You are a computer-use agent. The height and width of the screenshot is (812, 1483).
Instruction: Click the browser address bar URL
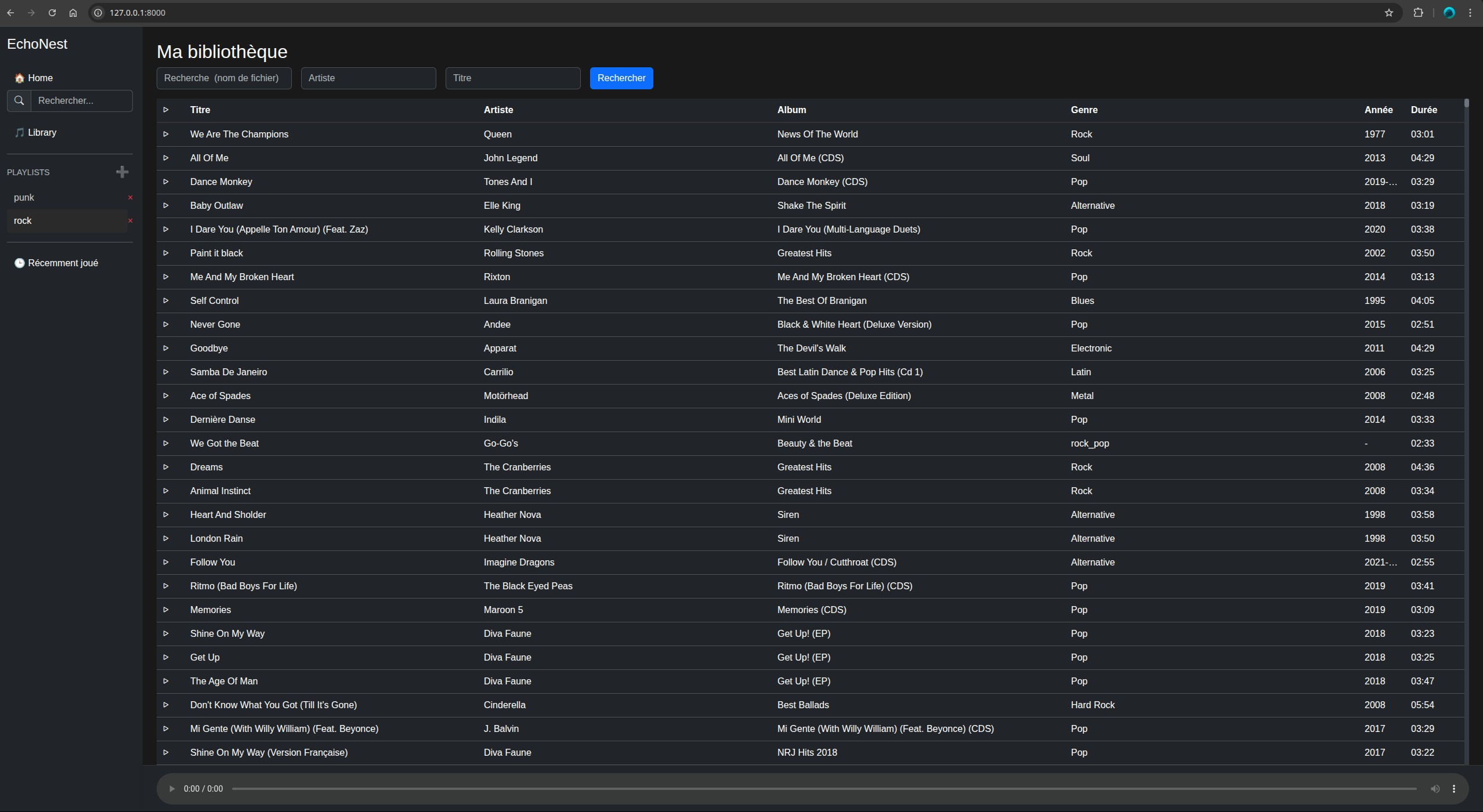138,13
